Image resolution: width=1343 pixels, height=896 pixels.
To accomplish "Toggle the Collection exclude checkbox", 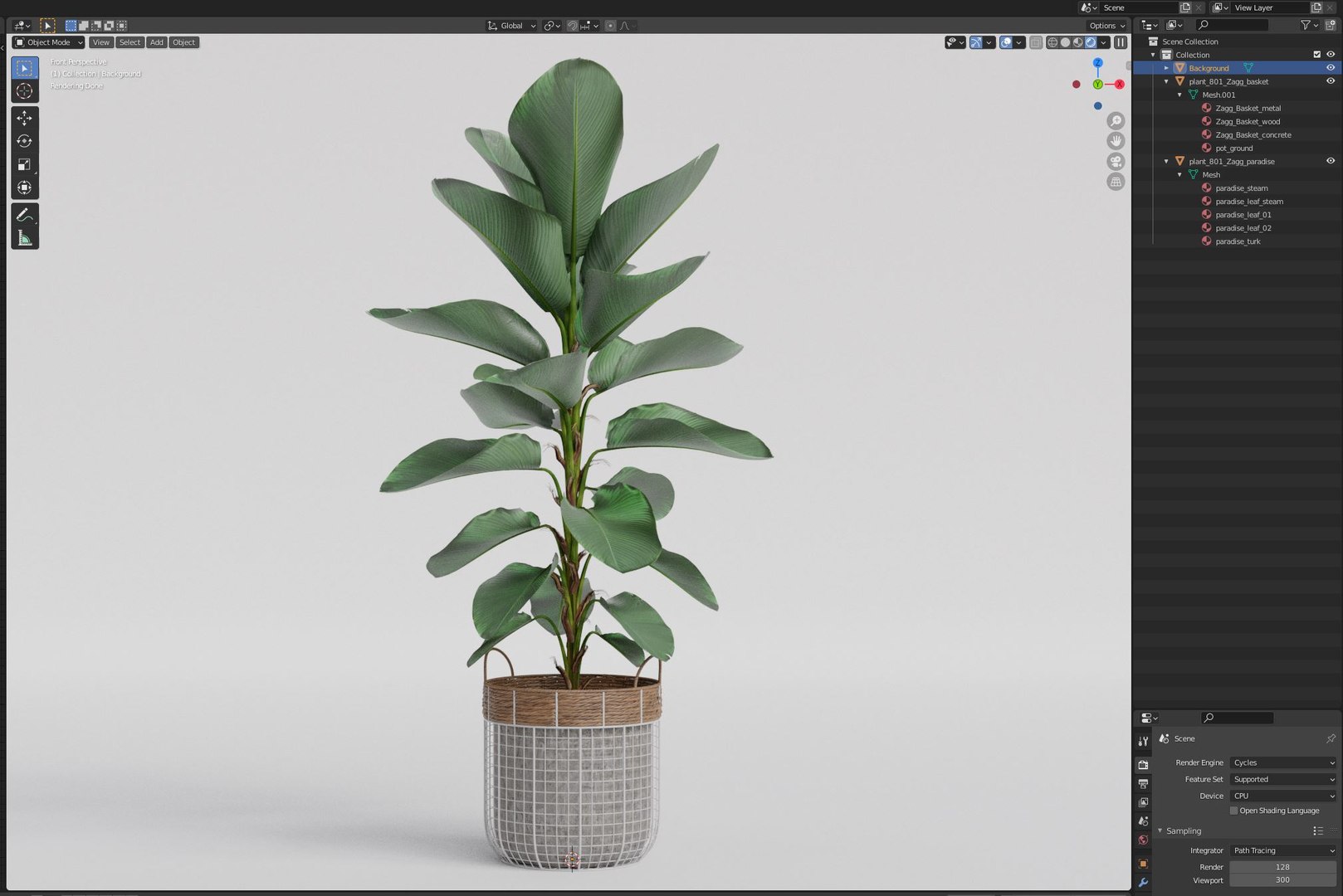I will 1316,55.
